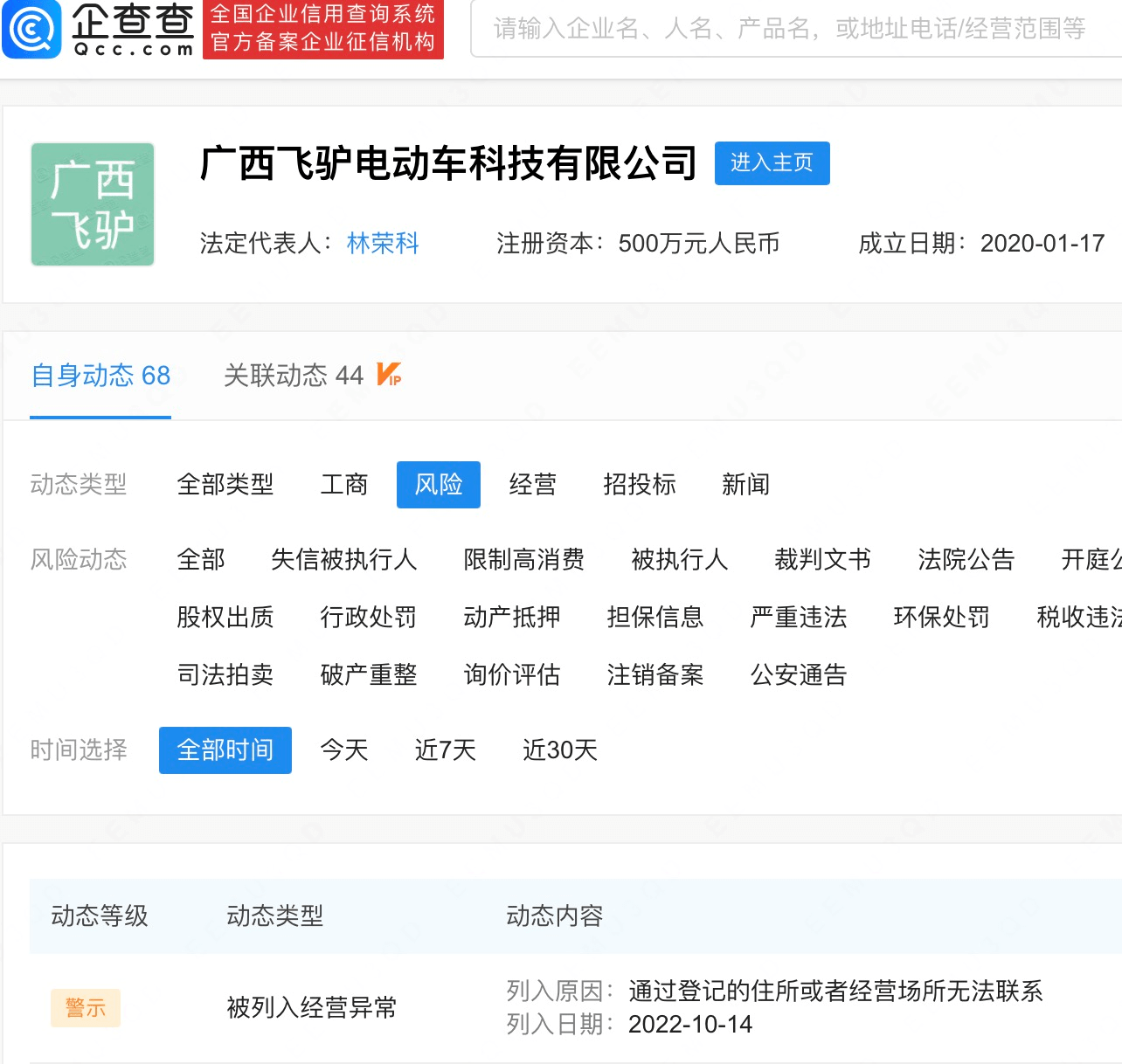Open legal representative 林荣科 link
This screenshot has height=1064, width=1122.
(383, 243)
